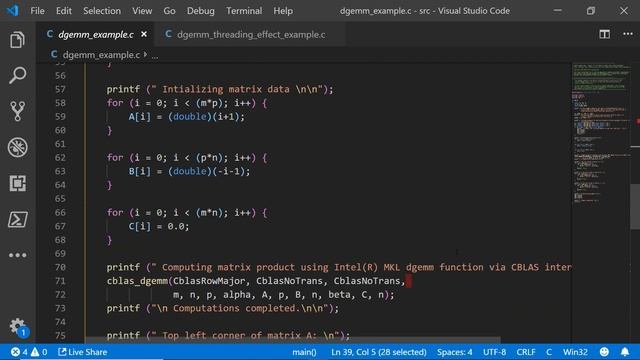Restore down the VS Code window
Screen dimensions: 640x360
click(591, 11)
